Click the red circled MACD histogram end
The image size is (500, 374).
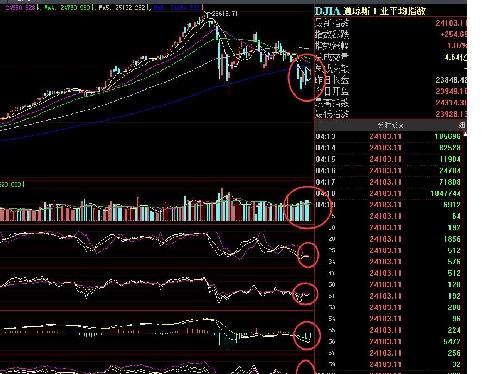[307, 335]
